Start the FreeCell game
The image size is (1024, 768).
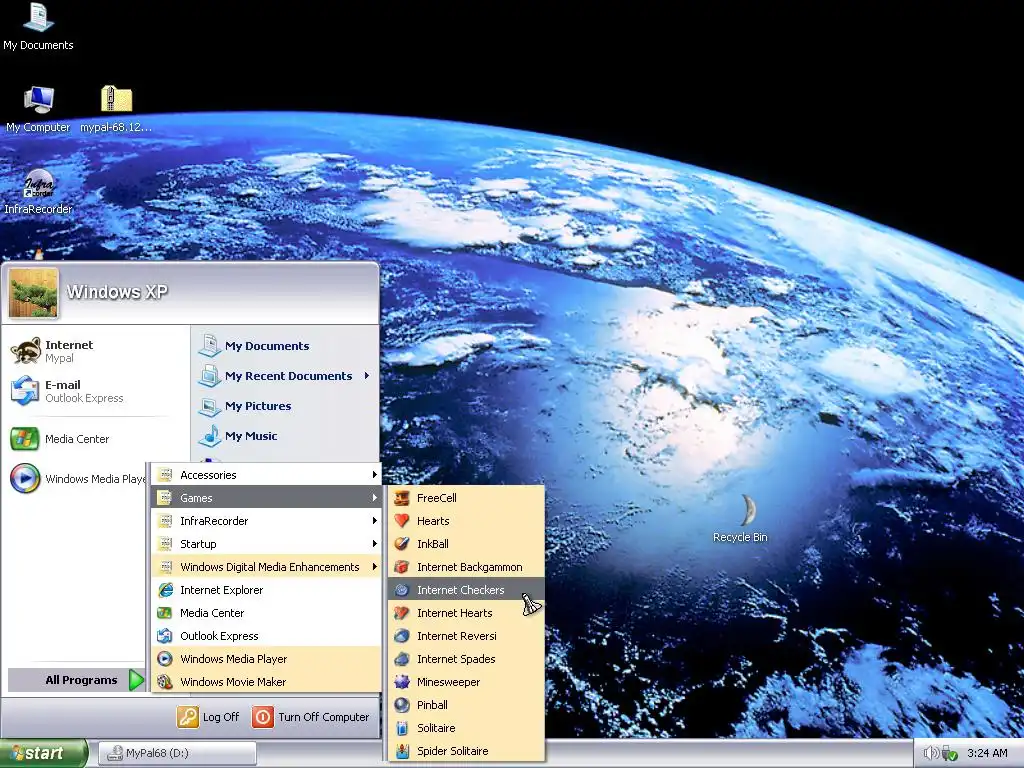pyautogui.click(x=466, y=498)
